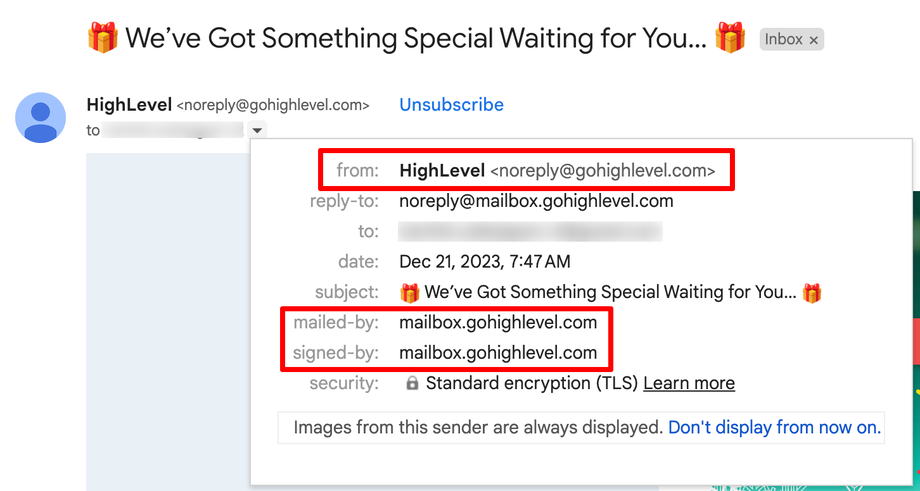The height and width of the screenshot is (491, 920).
Task: Click the gift emoji starting the details subject line
Action: coord(410,293)
